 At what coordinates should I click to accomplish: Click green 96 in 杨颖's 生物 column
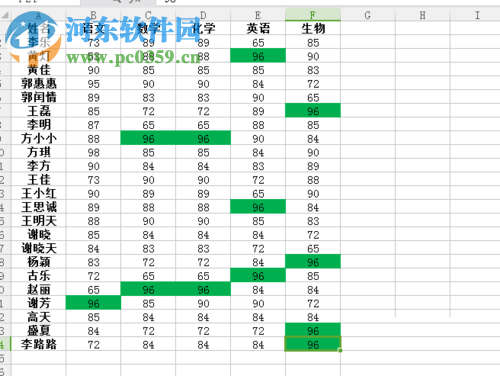tap(313, 262)
